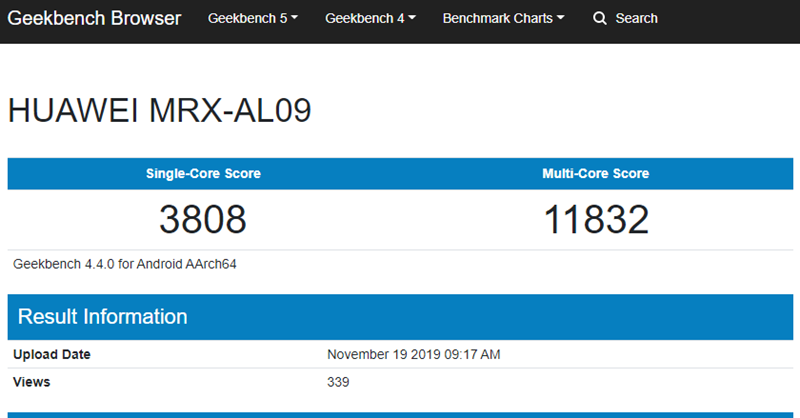Expand the caret arrow beside Geekbench 4
The image size is (800, 418).
pos(412,18)
